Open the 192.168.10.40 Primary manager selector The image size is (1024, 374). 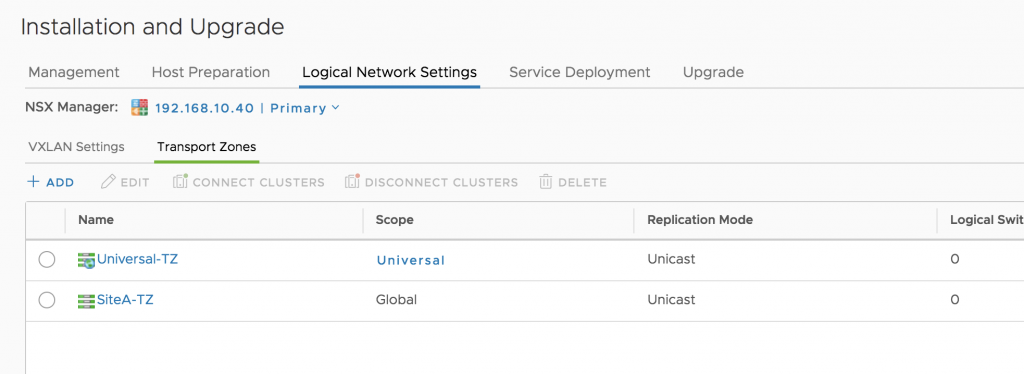(x=248, y=108)
